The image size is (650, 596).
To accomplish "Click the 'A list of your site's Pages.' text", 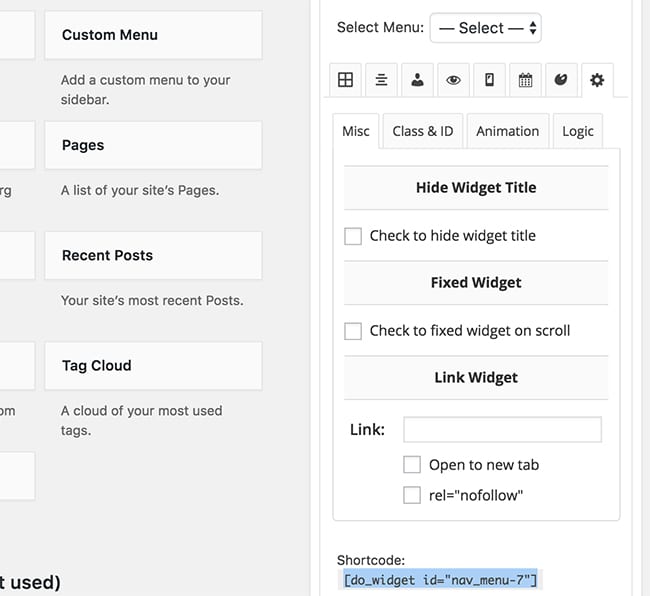I will (140, 190).
